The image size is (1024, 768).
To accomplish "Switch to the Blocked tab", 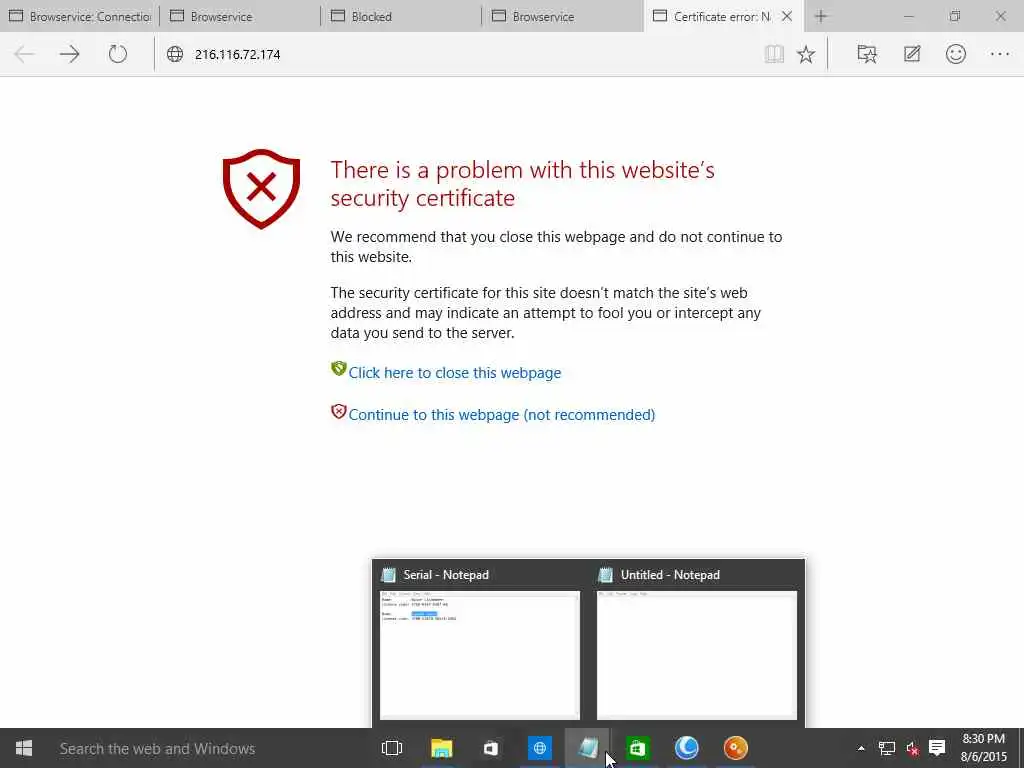I will point(402,16).
